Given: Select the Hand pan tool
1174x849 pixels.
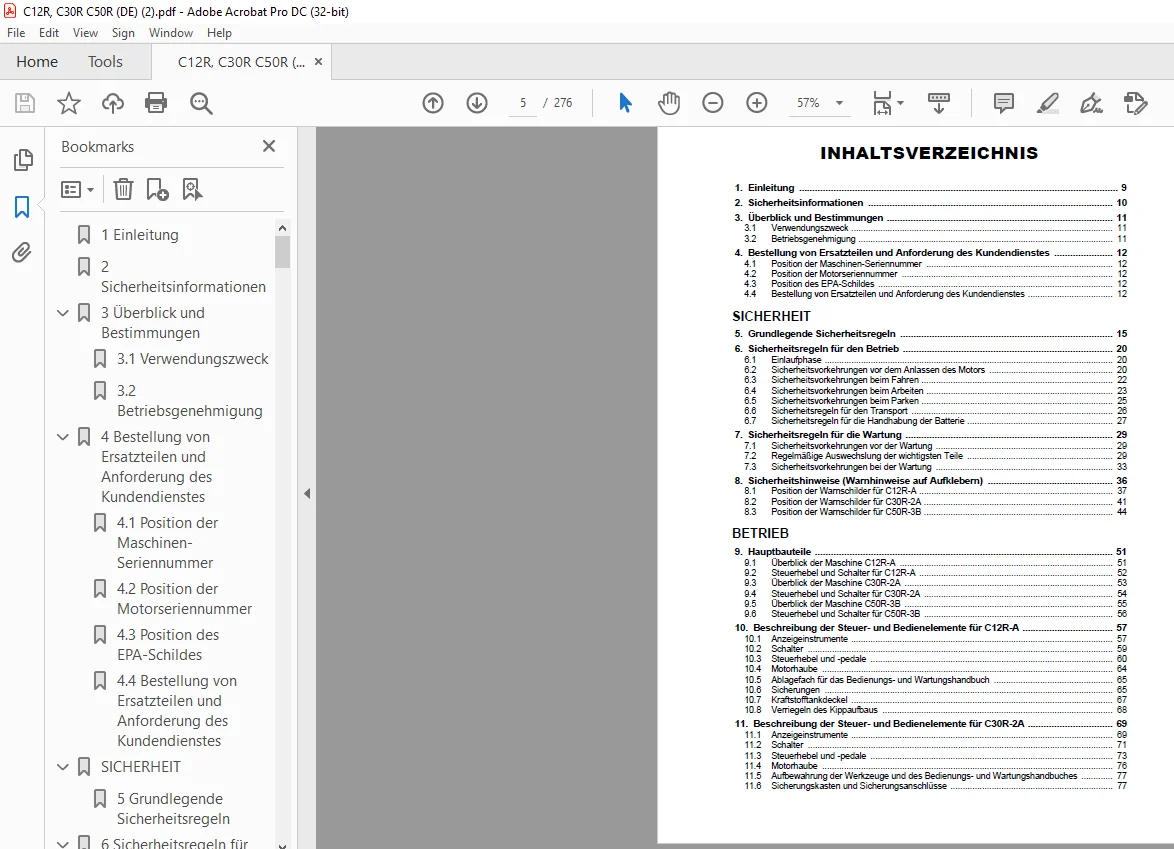Looking at the screenshot, I should point(669,103).
